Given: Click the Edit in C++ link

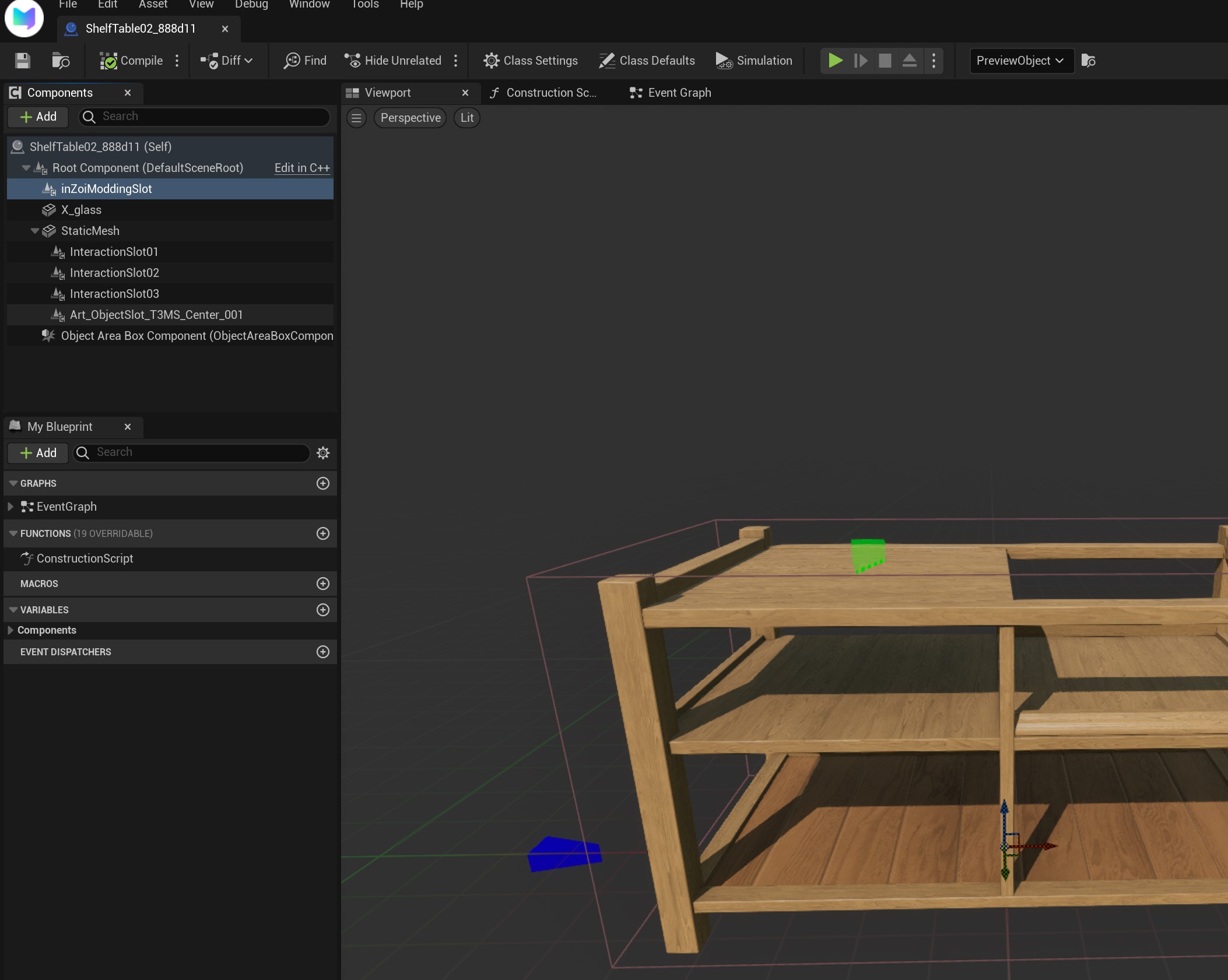Looking at the screenshot, I should coord(302,168).
